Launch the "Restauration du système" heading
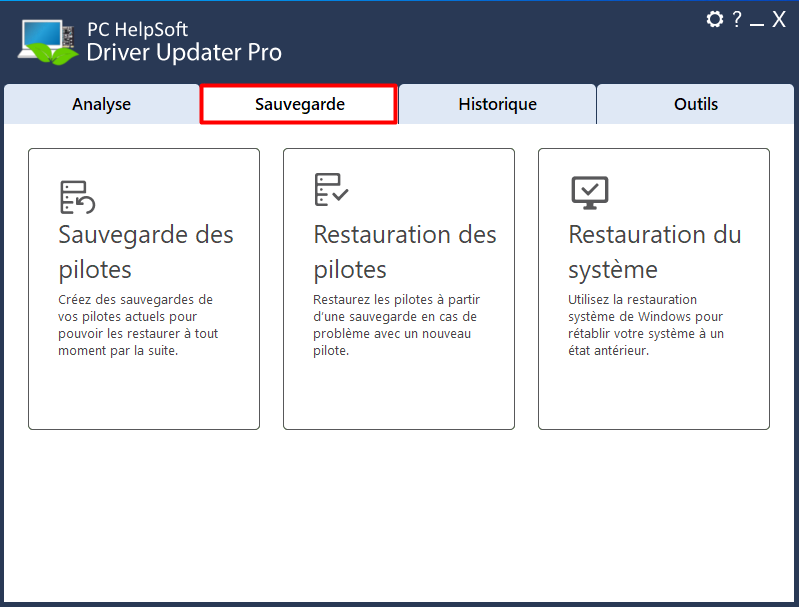799x607 pixels. click(654, 252)
